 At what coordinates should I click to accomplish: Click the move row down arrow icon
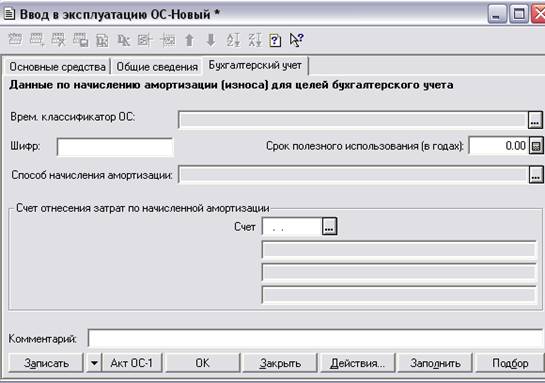click(x=211, y=40)
